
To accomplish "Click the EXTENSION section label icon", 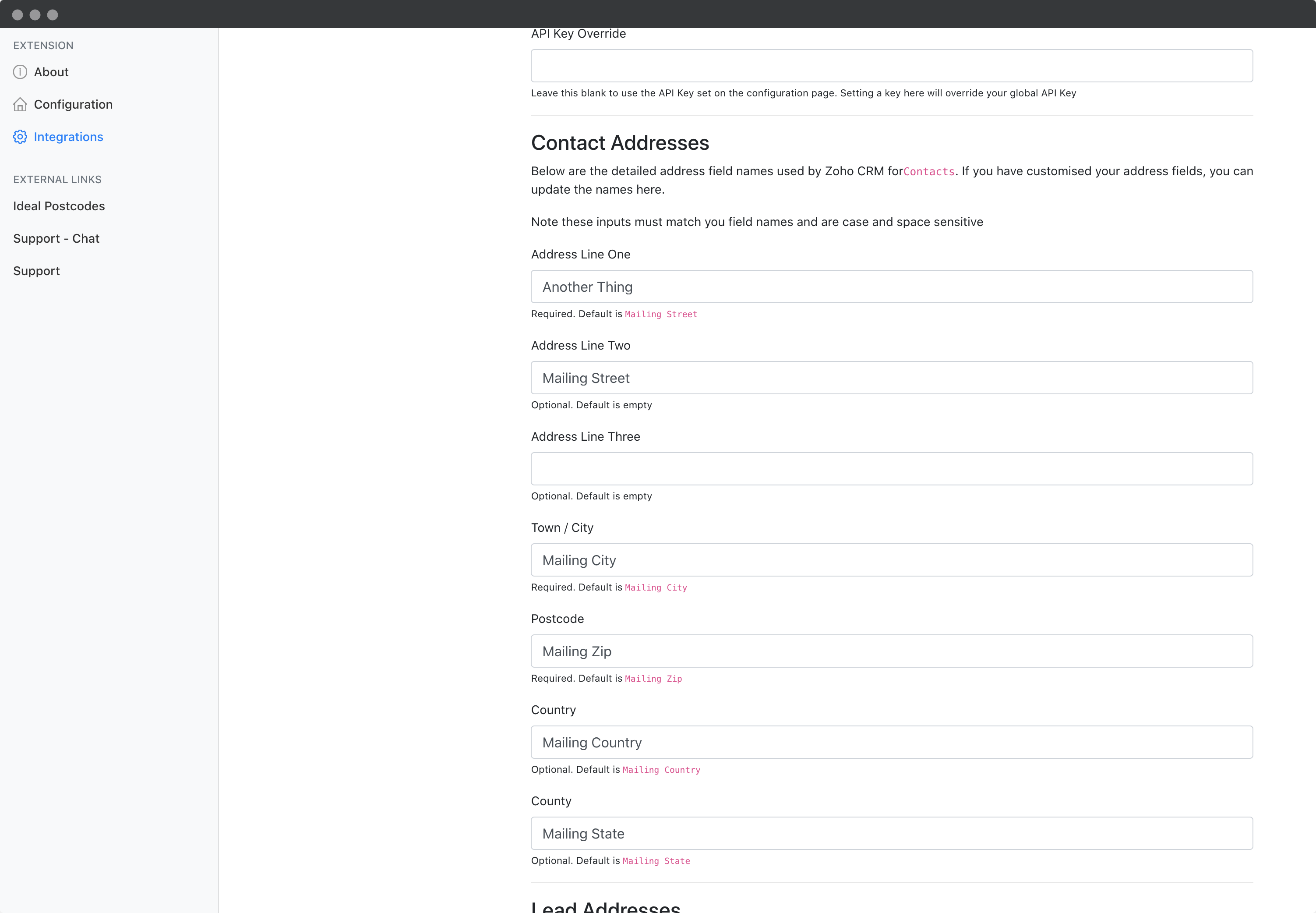I will pos(44,44).
